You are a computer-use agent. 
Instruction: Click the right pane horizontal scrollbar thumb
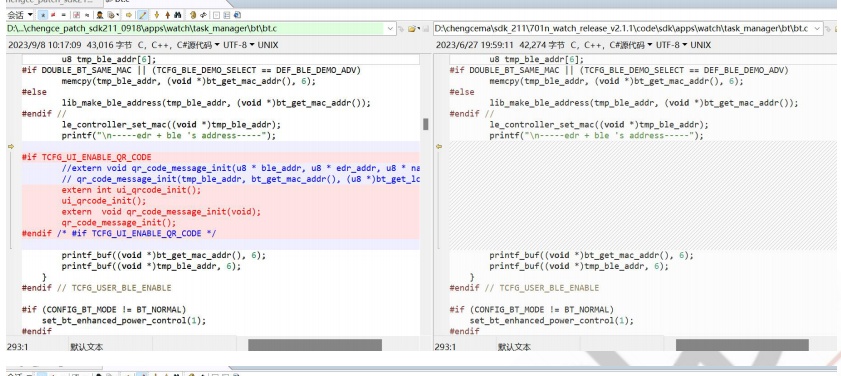point(742,345)
